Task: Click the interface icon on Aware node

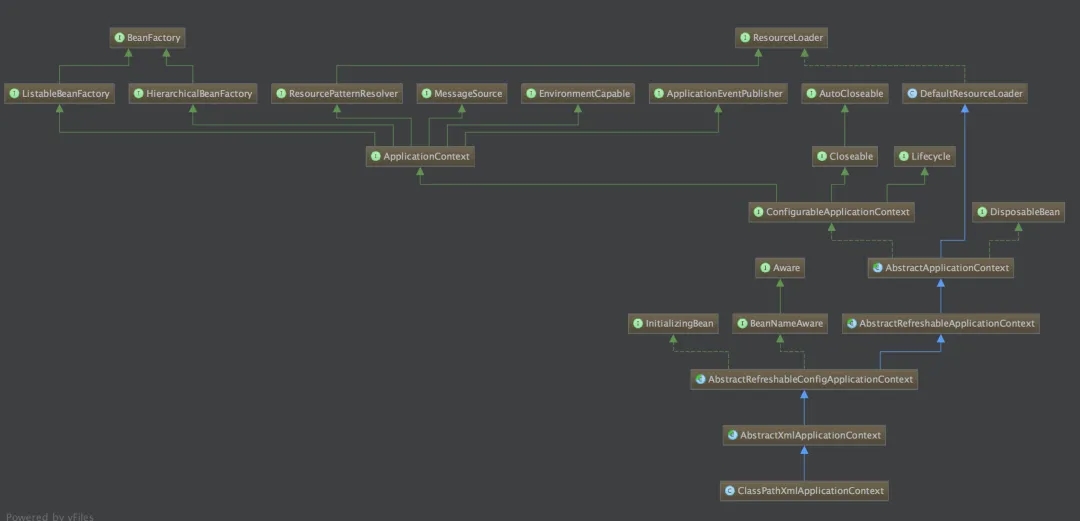Action: pyautogui.click(x=765, y=268)
